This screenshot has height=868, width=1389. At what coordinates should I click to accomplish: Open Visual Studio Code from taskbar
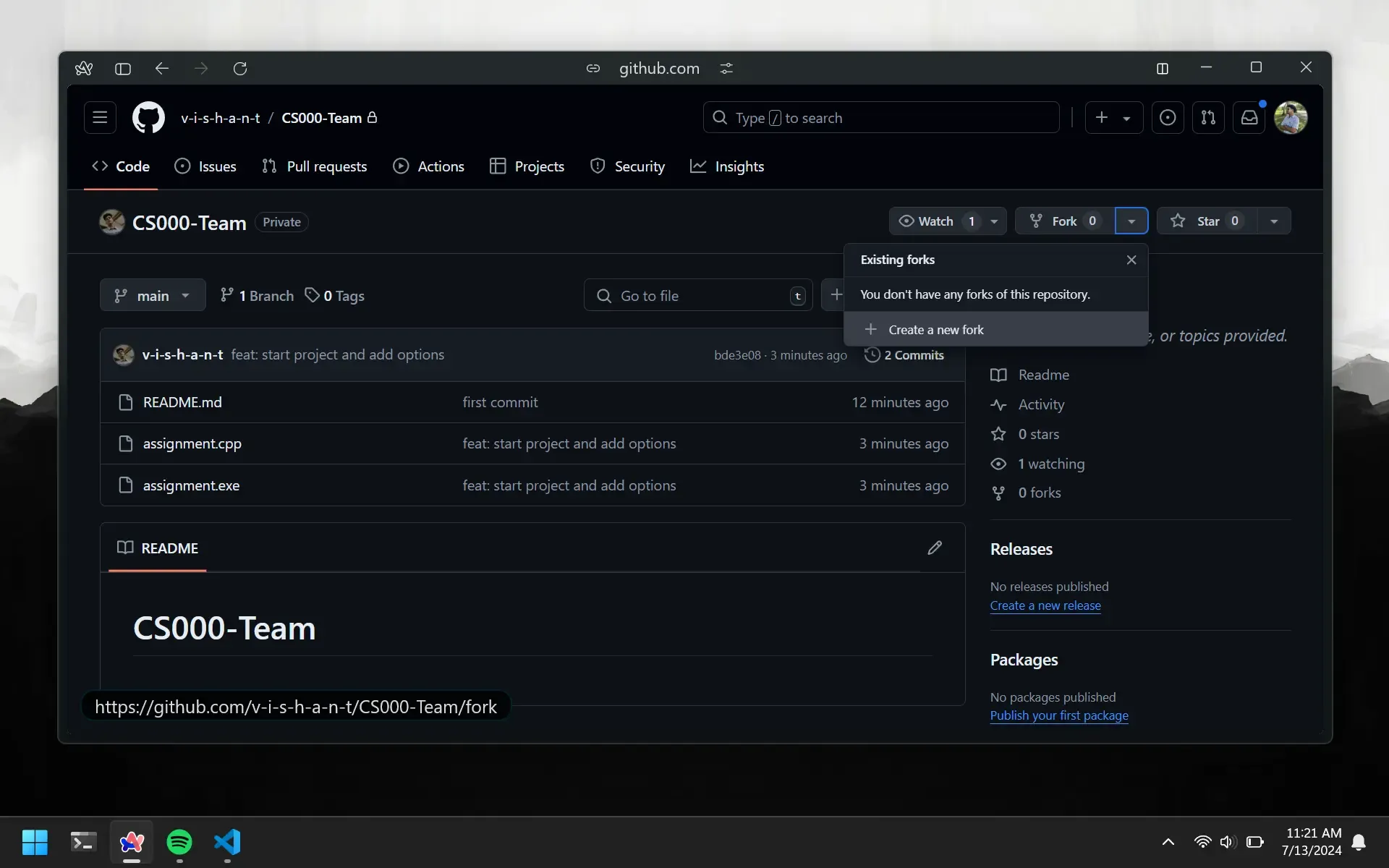(x=227, y=842)
